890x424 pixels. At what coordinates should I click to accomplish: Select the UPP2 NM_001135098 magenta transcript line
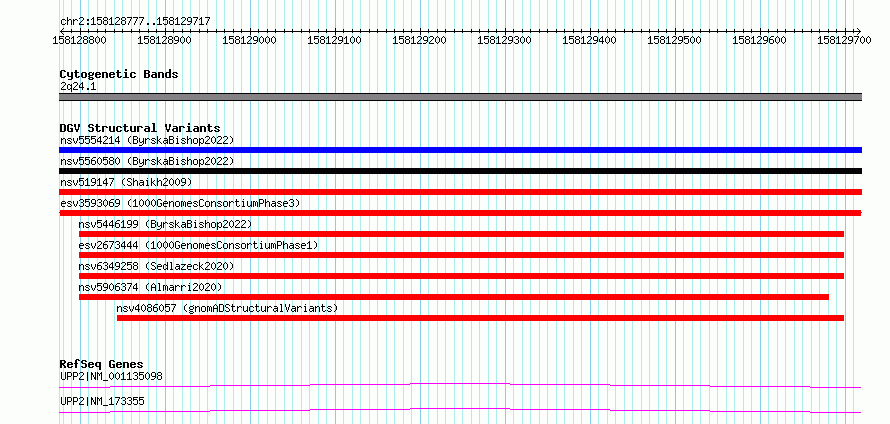tap(460, 385)
